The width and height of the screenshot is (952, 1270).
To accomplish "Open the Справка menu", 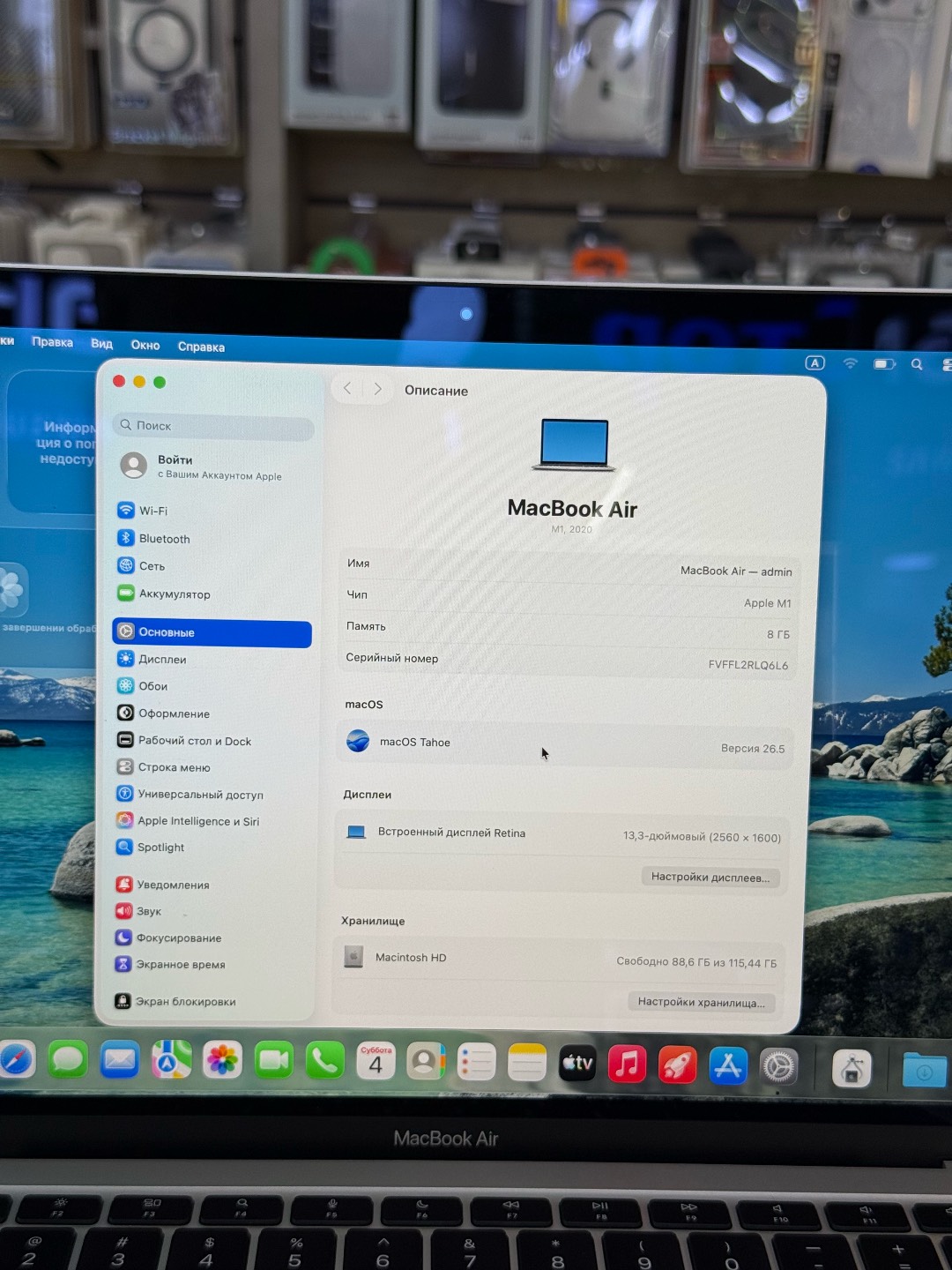I will tap(201, 347).
